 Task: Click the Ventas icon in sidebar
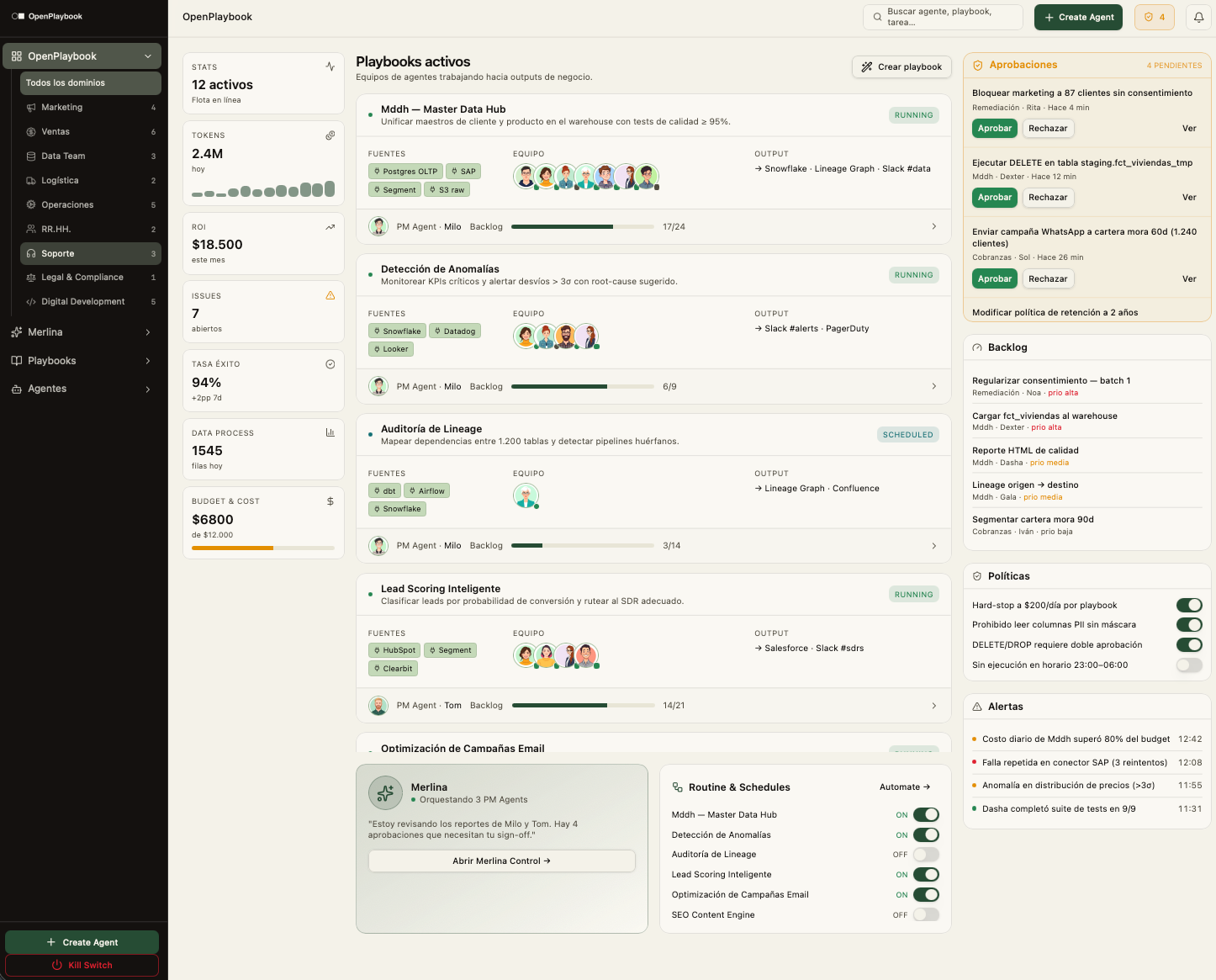point(31,132)
